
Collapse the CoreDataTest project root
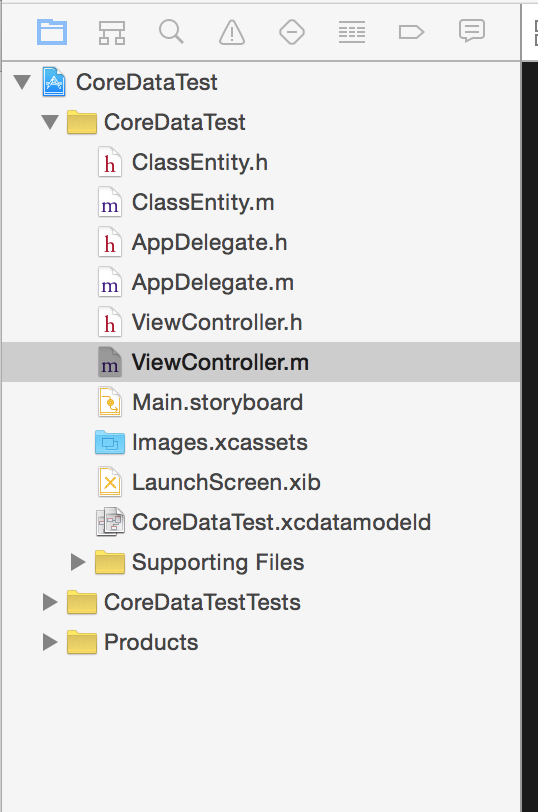coord(22,82)
